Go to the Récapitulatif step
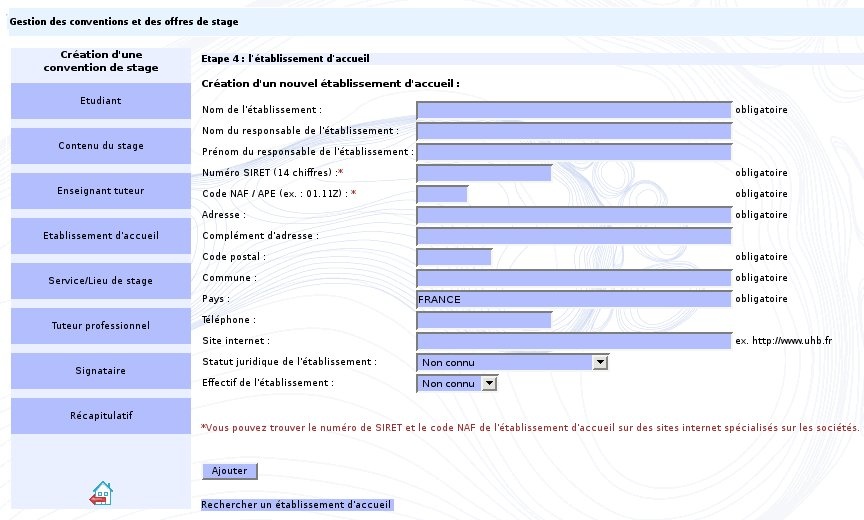Viewport: 864px width, 520px height. [100, 416]
